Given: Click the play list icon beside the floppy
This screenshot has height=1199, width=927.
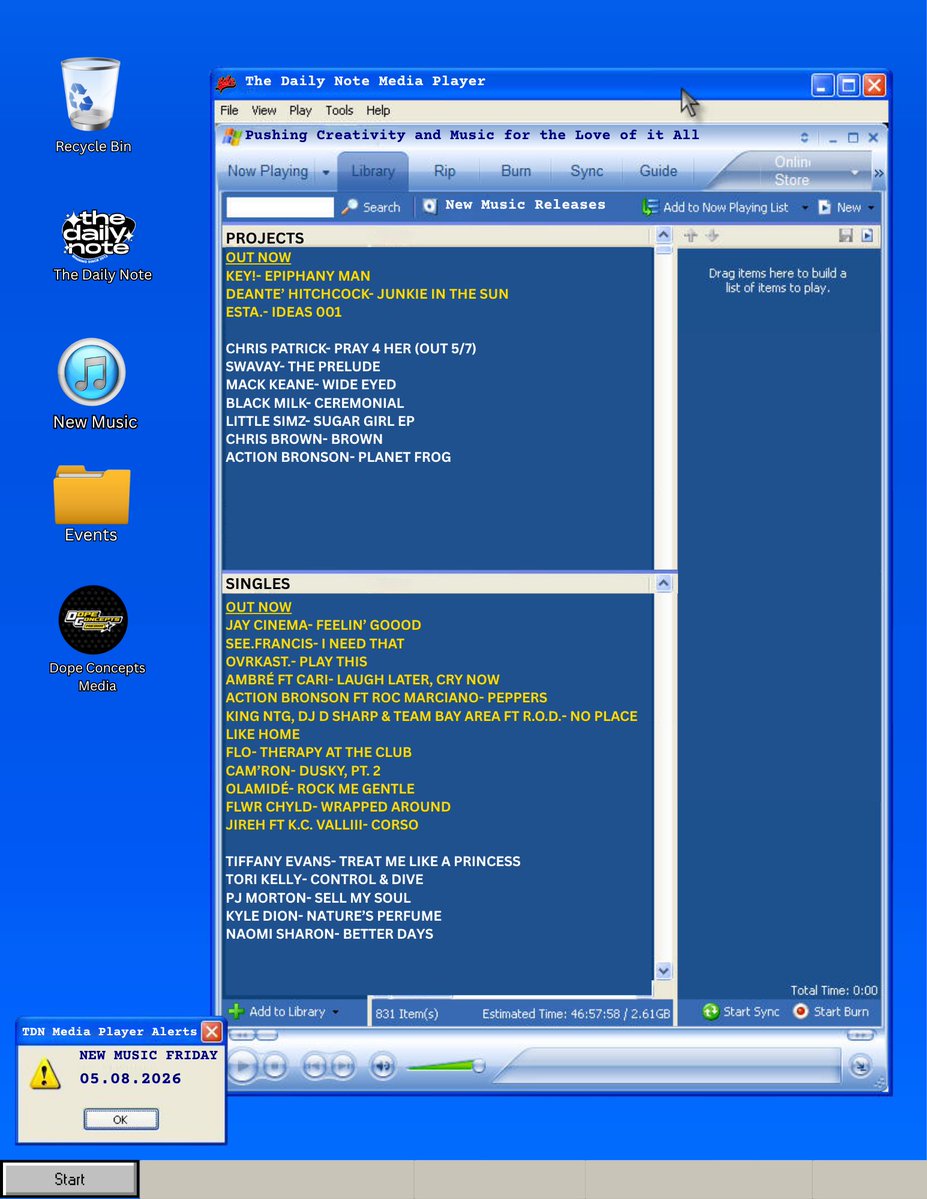Looking at the screenshot, I should coord(867,236).
